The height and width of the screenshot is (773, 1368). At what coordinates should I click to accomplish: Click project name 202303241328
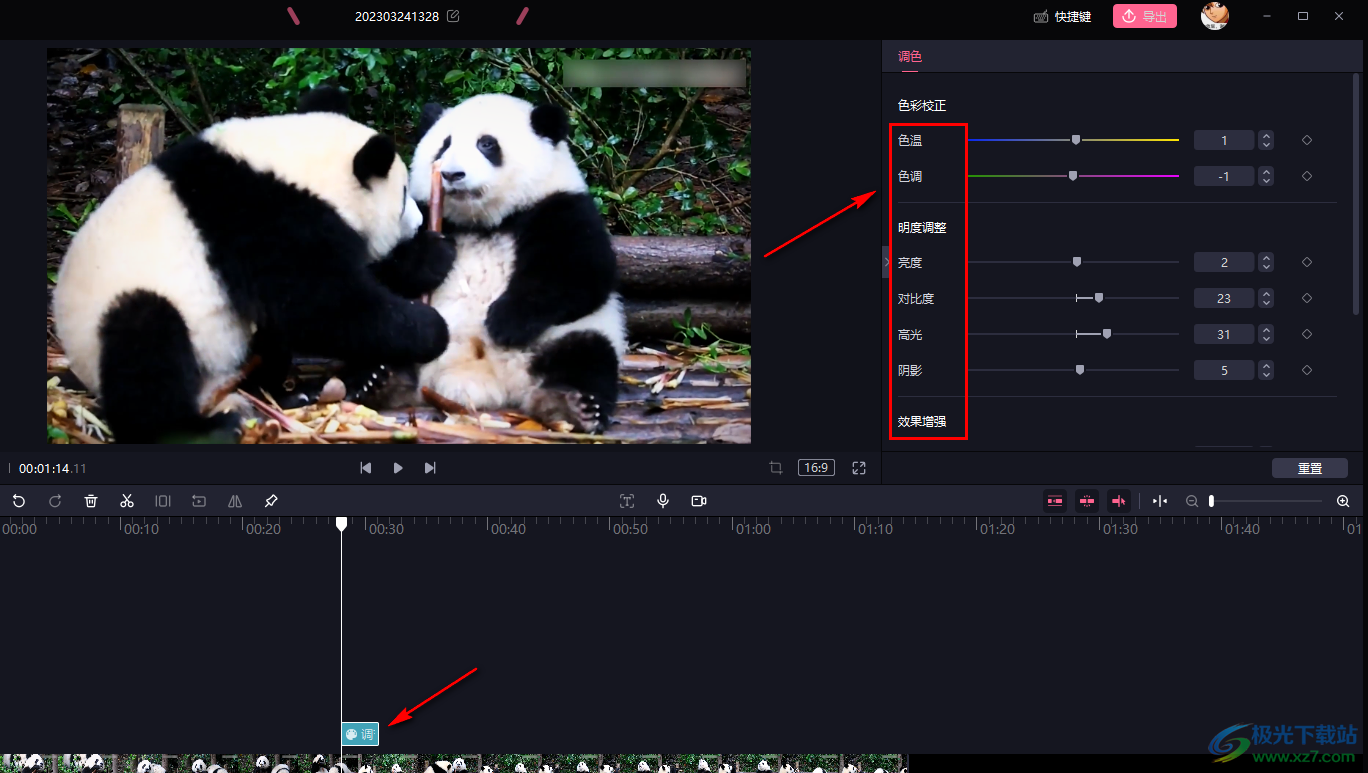(397, 17)
